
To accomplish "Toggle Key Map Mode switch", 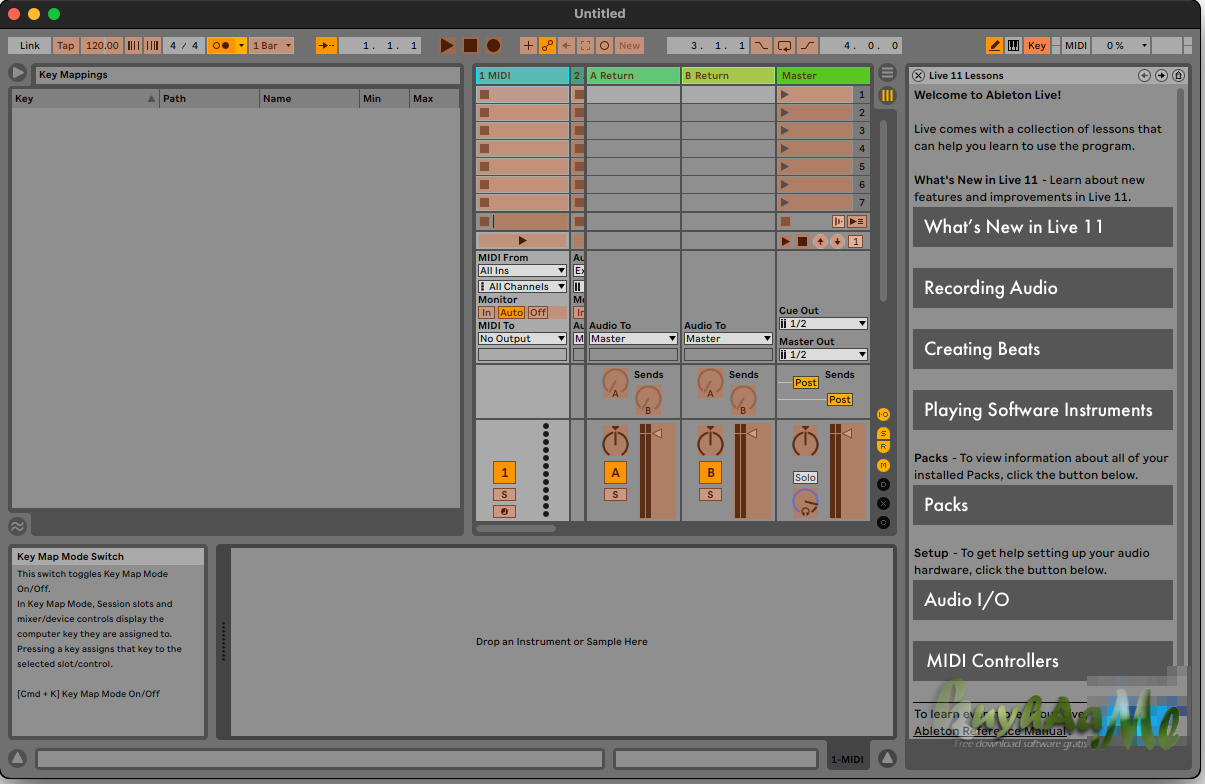I will click(1037, 45).
